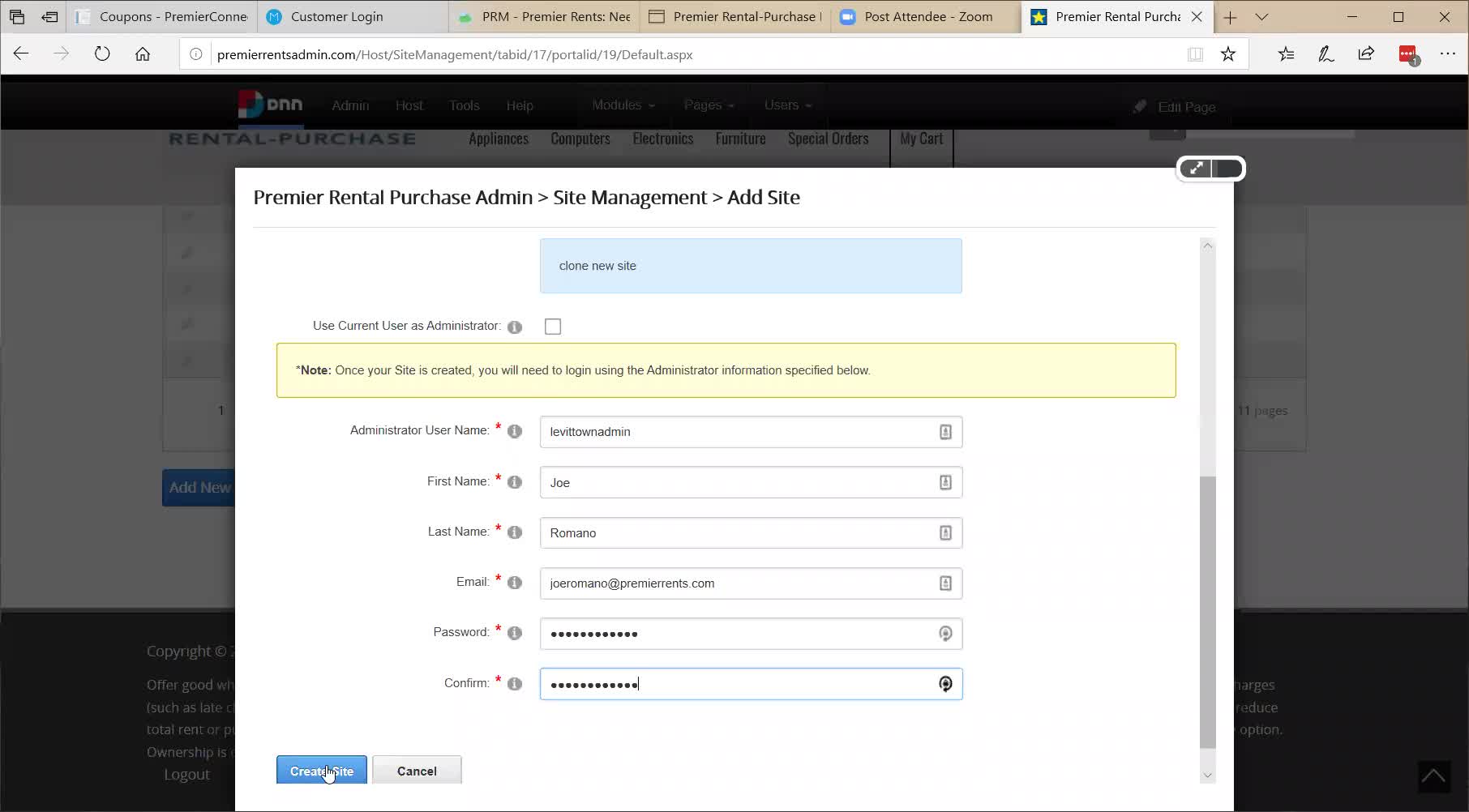Toggle Use Current User as Administrator checkbox
Screen dimensions: 1469x812
click(553, 327)
